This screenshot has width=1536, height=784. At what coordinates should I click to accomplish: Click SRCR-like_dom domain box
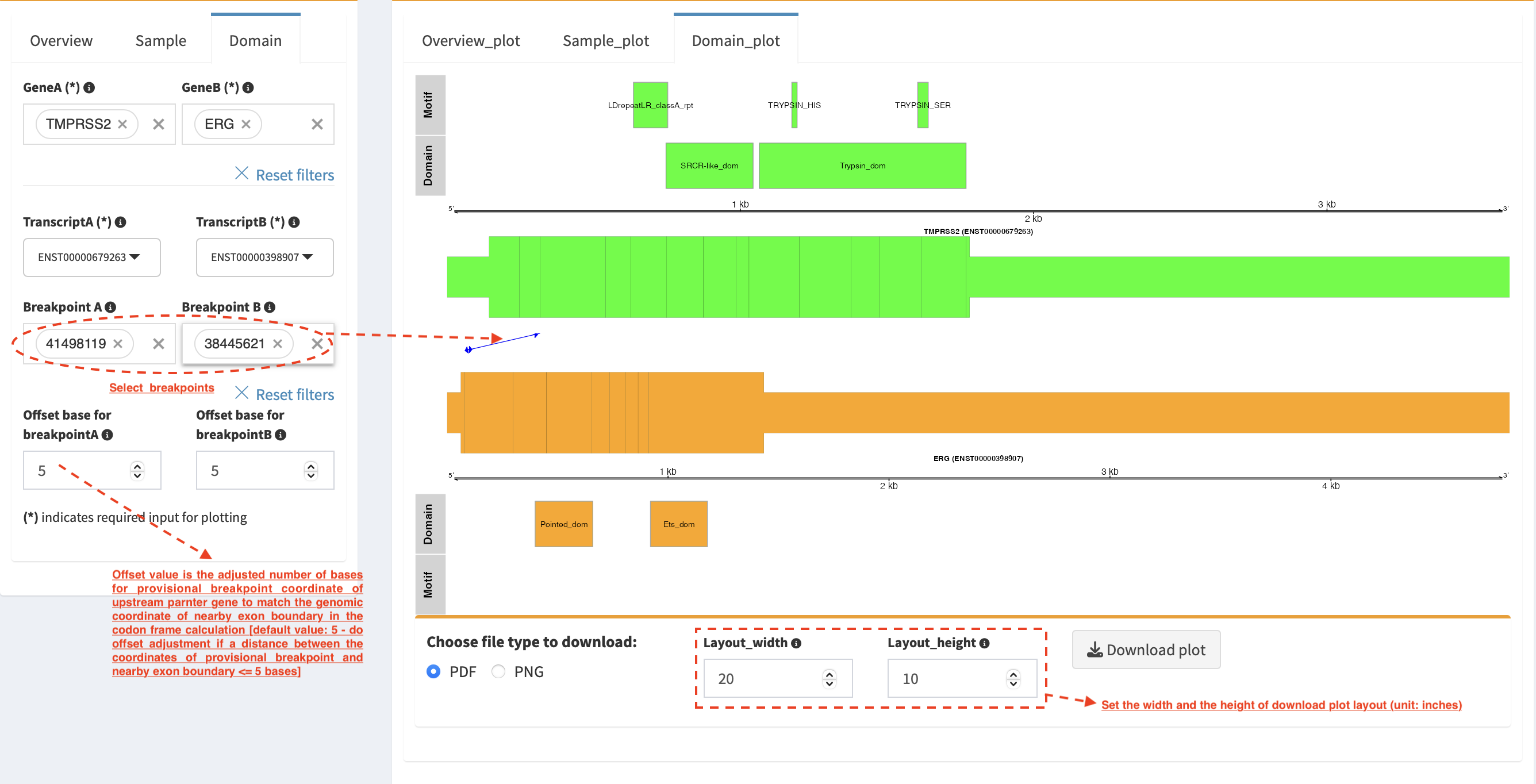pos(709,166)
